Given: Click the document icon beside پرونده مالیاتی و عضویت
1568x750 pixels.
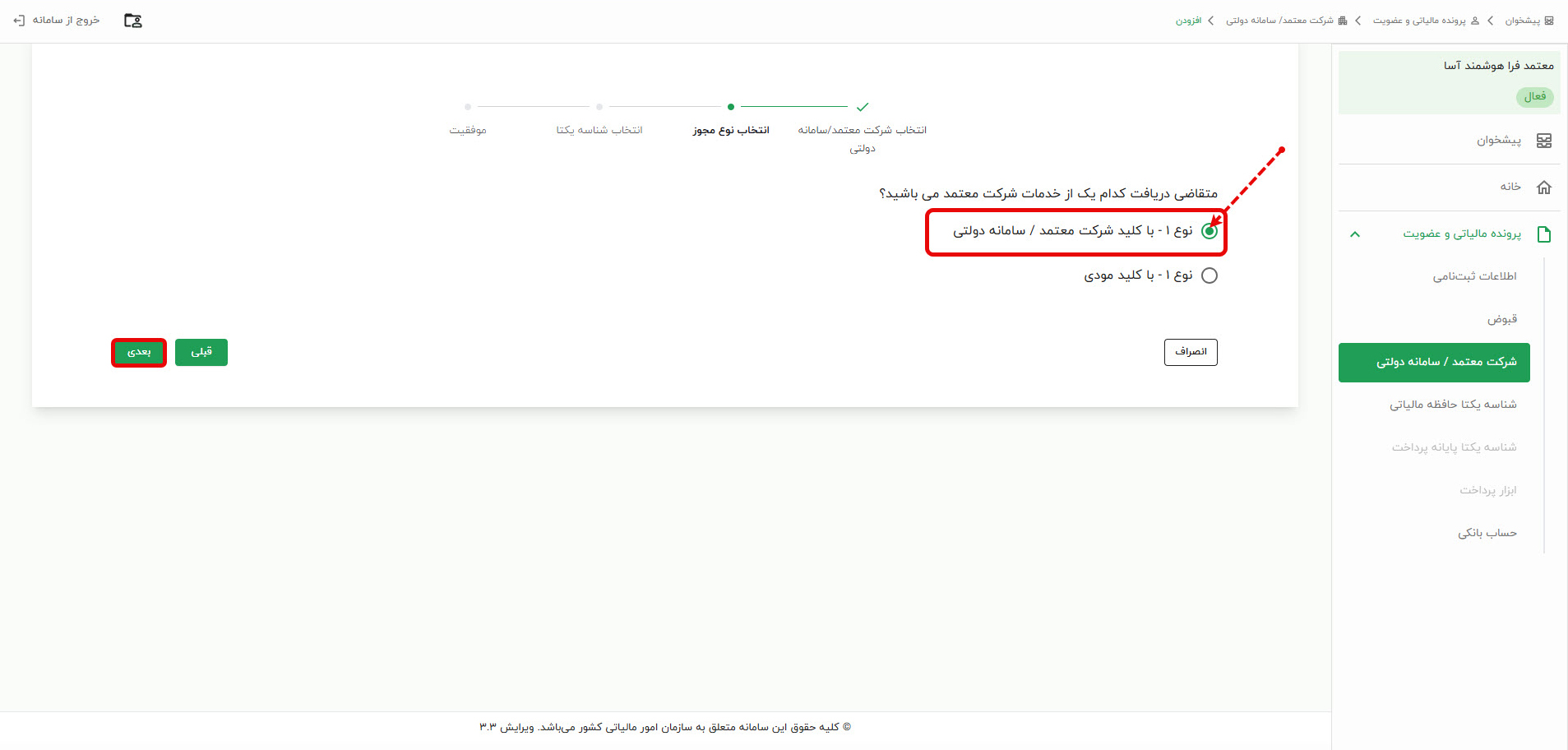Looking at the screenshot, I should [x=1544, y=234].
